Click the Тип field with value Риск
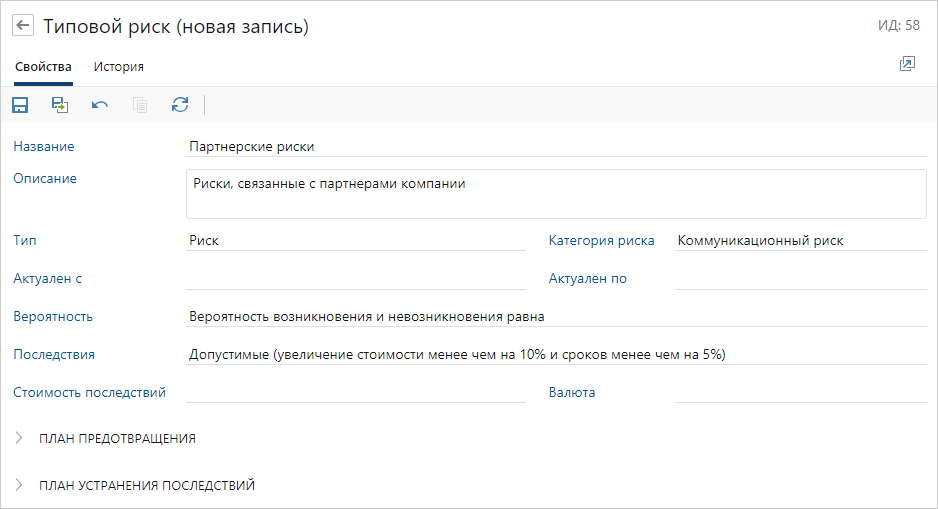Viewport: 938px width, 509px height. point(355,240)
